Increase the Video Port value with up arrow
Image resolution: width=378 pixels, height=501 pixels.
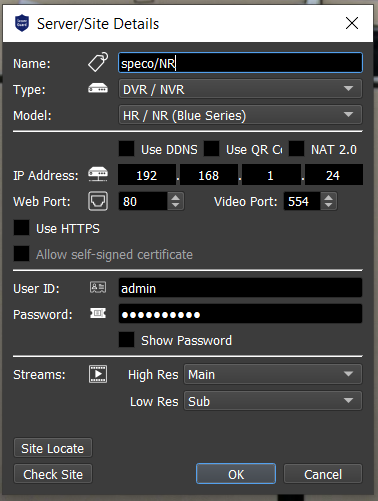click(328, 197)
